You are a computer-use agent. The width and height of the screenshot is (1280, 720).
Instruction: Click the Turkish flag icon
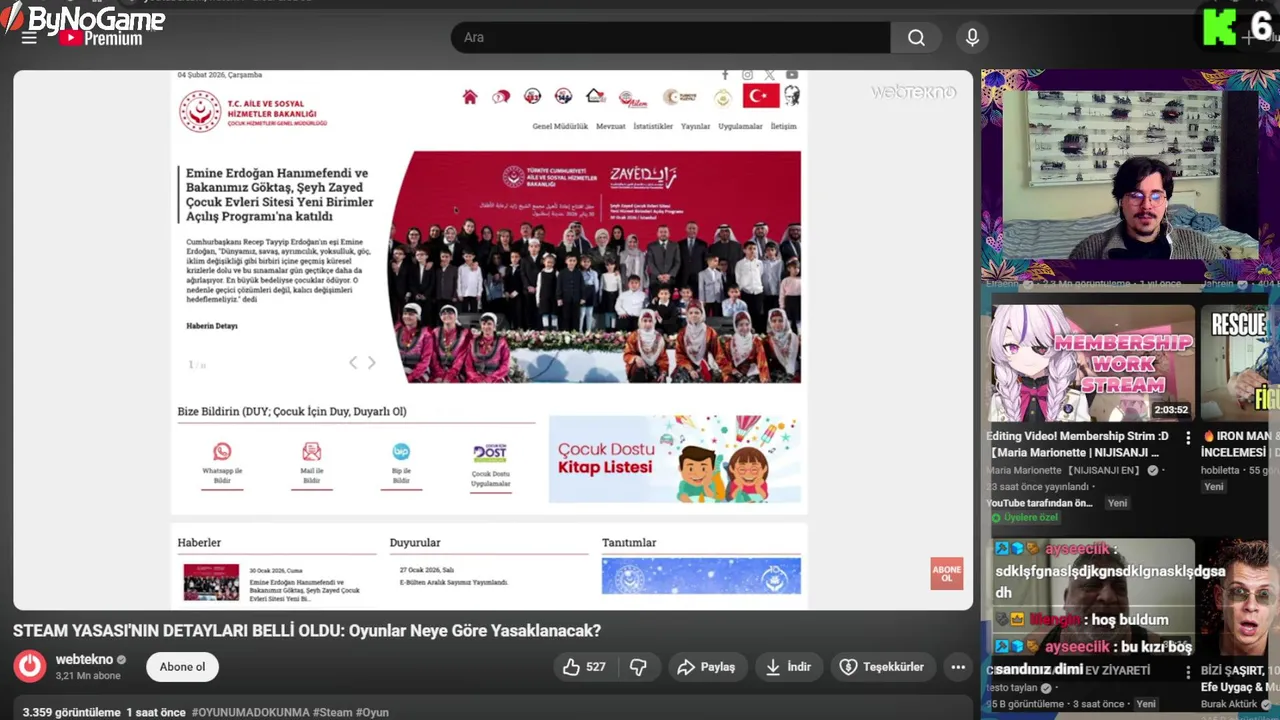[761, 96]
